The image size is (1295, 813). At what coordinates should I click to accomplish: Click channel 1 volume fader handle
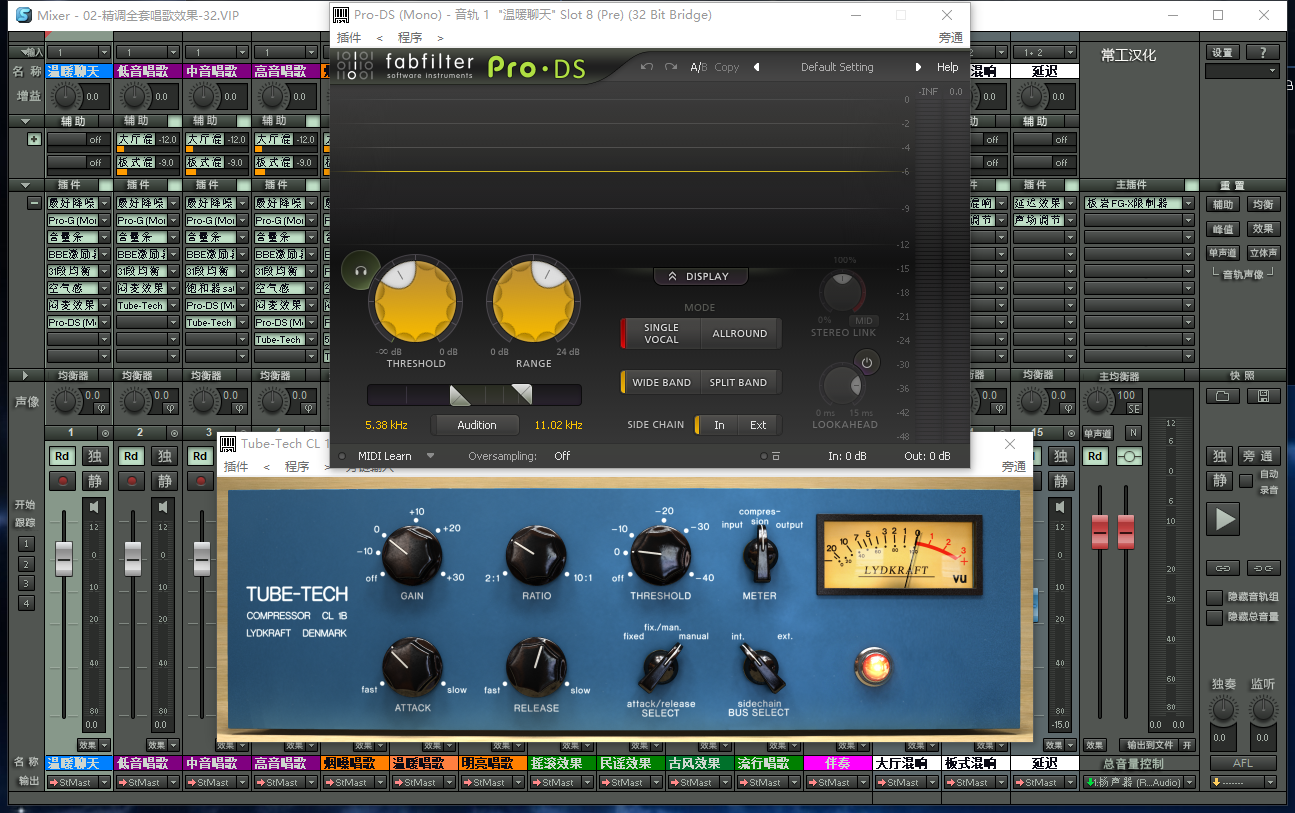click(63, 558)
